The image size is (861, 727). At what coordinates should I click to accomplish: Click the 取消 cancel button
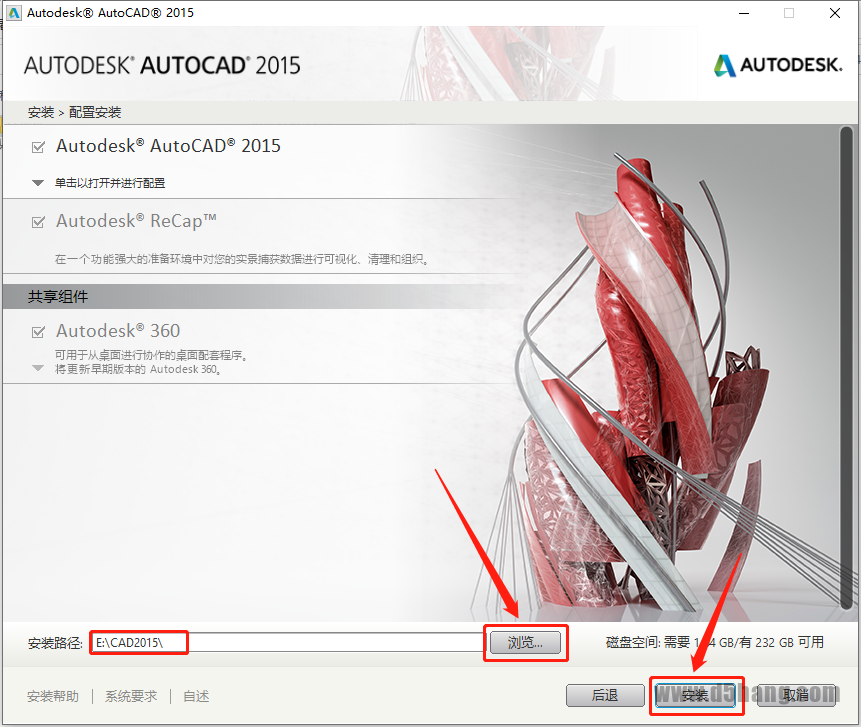(x=796, y=696)
